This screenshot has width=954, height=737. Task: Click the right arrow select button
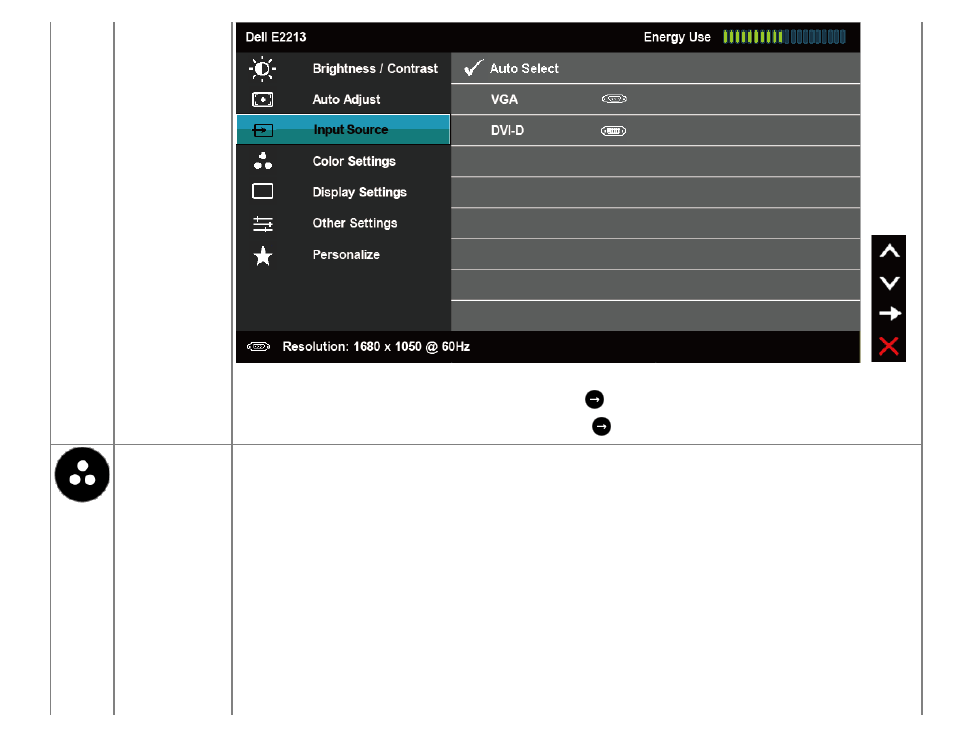890,314
